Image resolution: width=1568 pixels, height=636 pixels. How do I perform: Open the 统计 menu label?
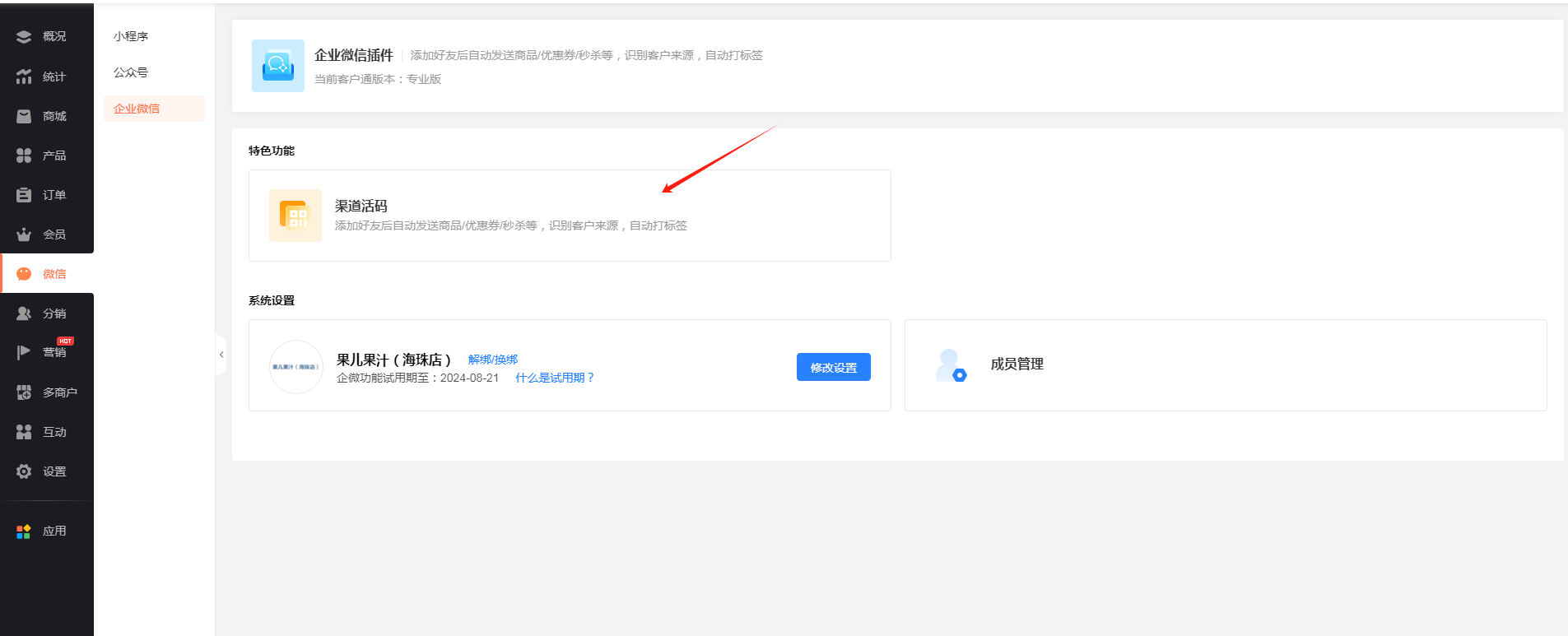(54, 77)
